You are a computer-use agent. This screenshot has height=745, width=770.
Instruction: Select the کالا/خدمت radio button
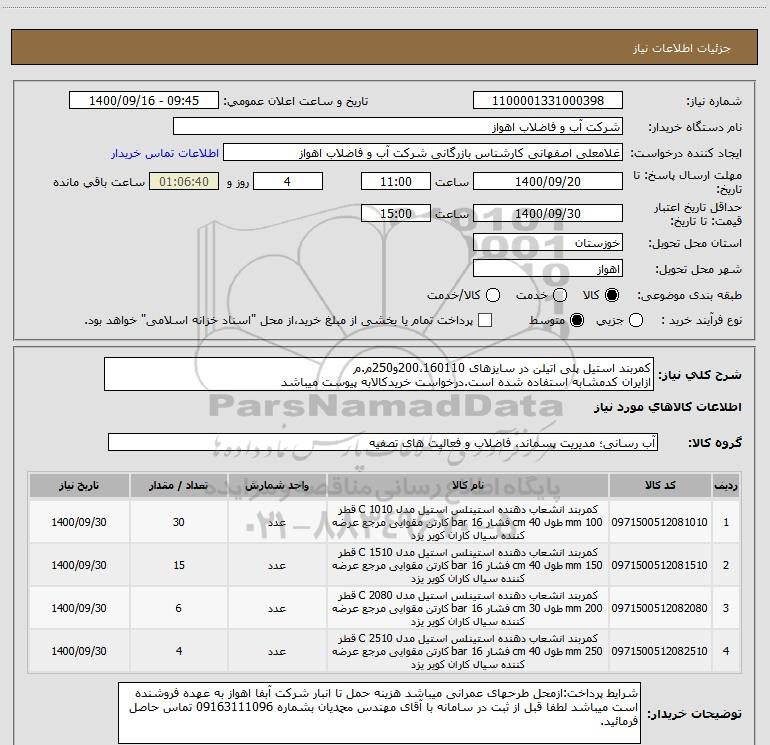click(493, 295)
